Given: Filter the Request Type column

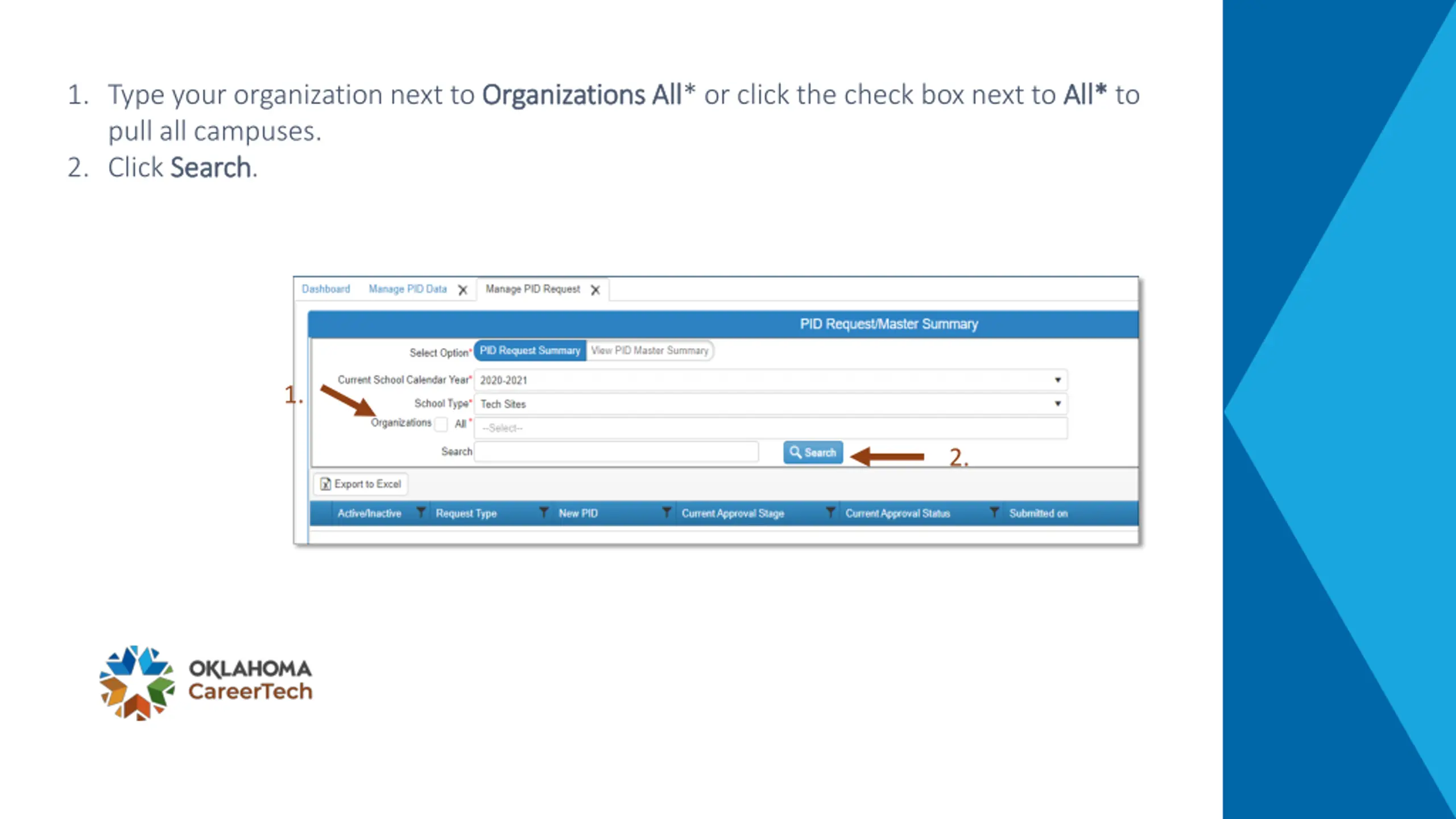Looking at the screenshot, I should pos(544,512).
